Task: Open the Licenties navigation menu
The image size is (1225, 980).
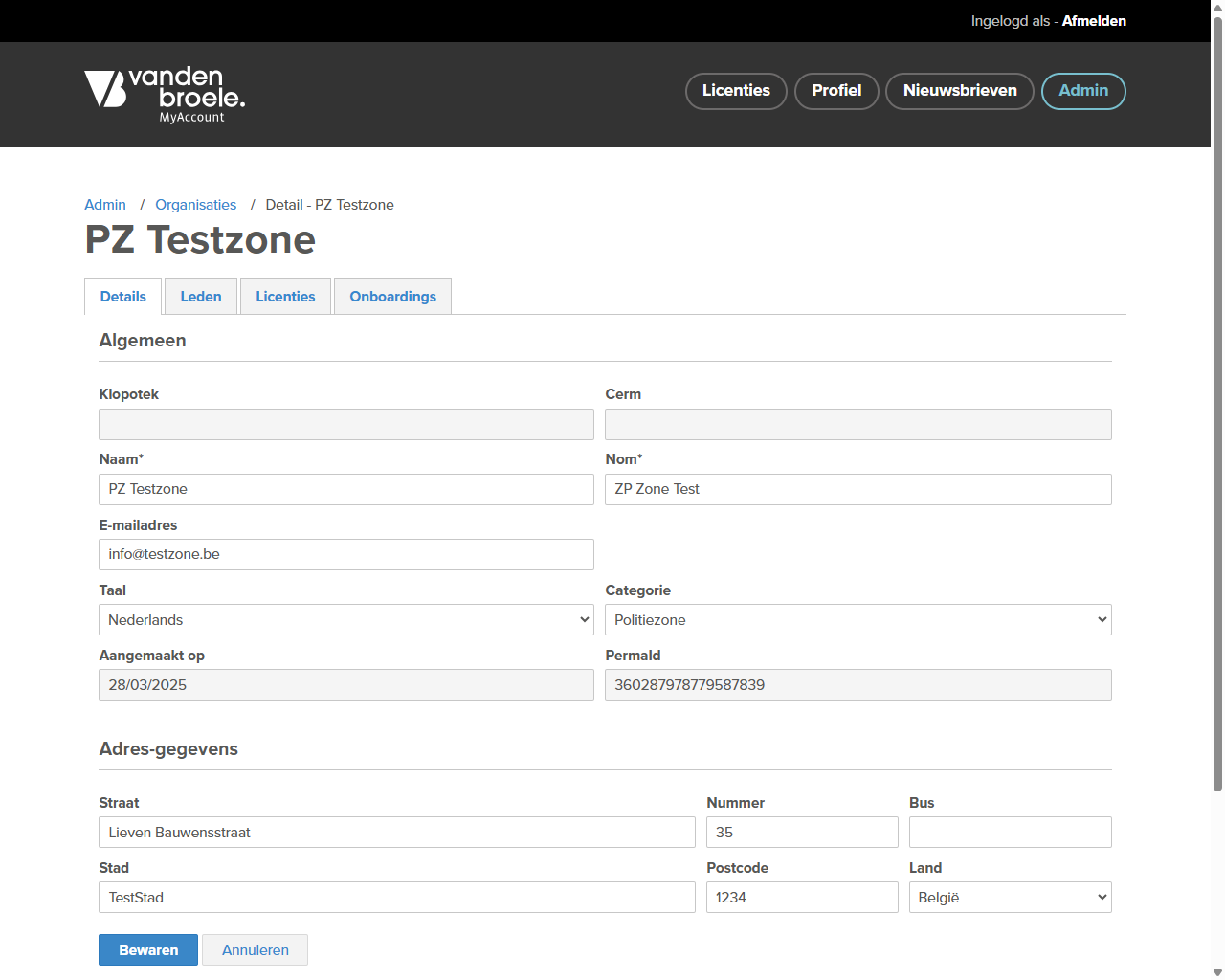Action: tap(736, 91)
